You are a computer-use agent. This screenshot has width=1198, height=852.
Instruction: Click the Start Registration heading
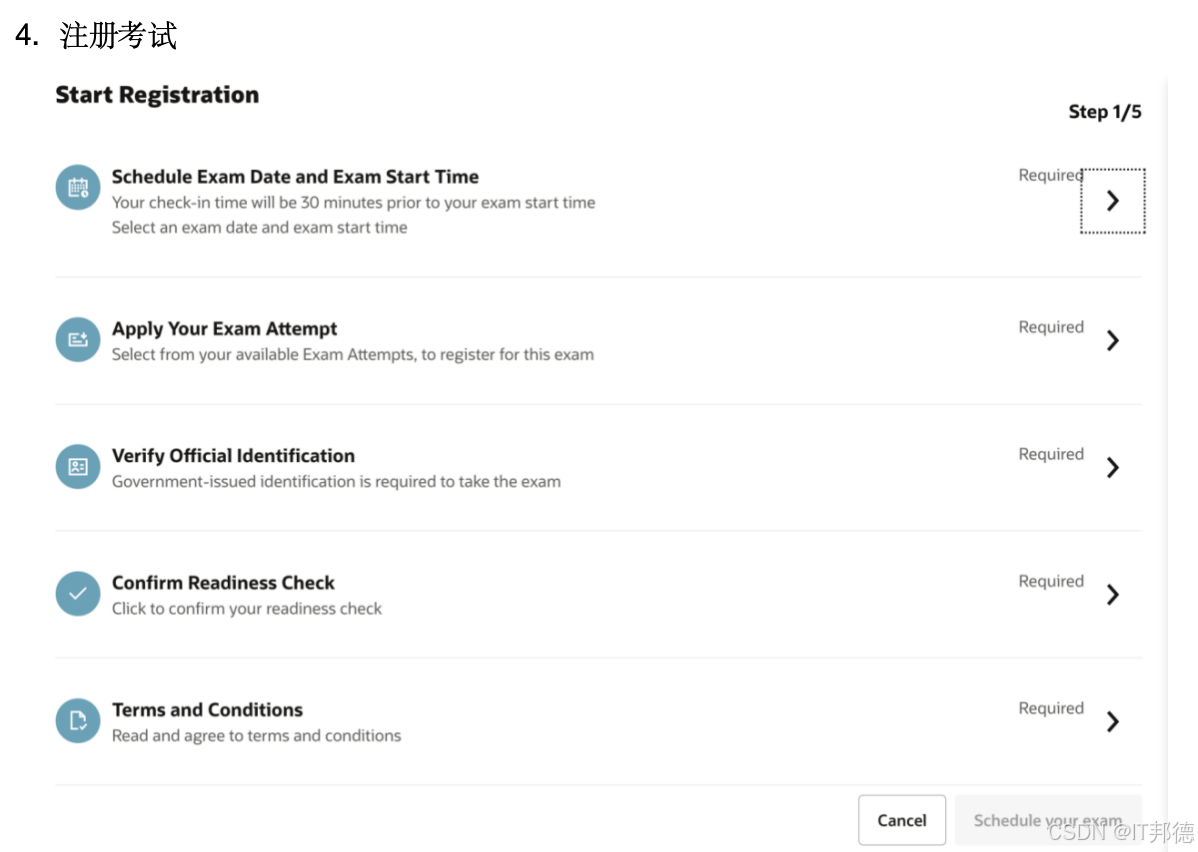[157, 95]
